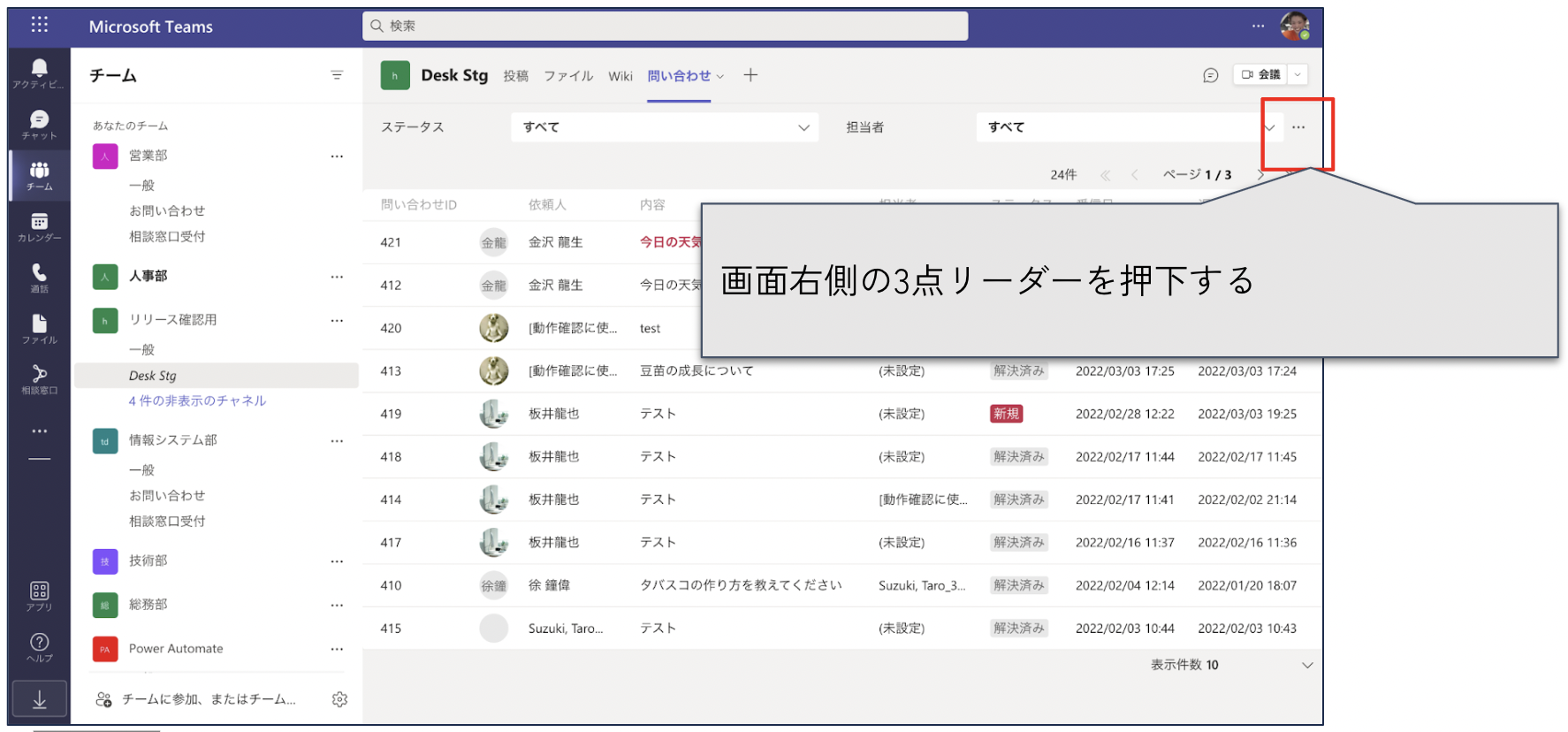
Task: Open more options for 営業部 team
Action: (337, 156)
